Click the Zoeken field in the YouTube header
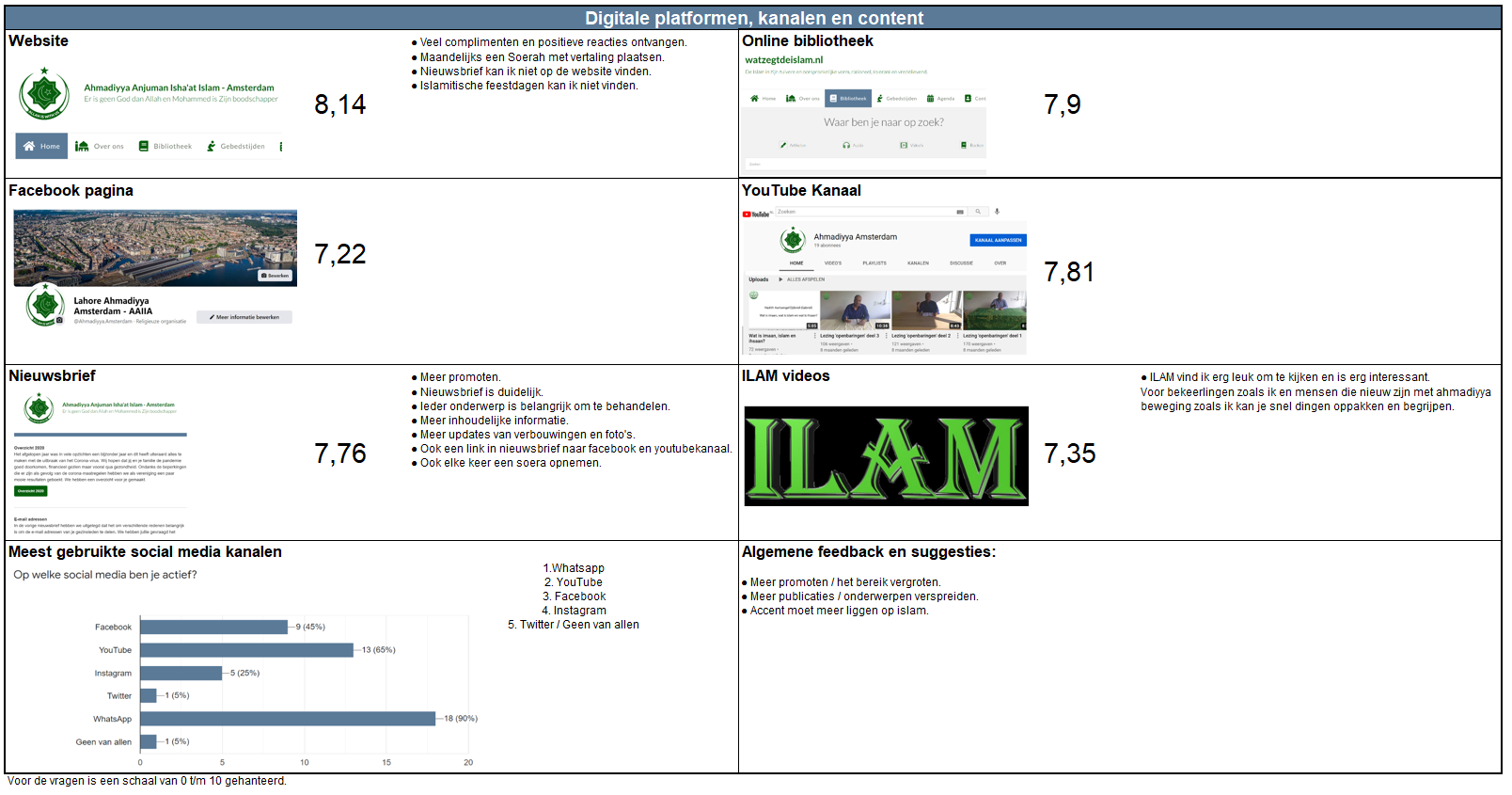1512x795 pixels. [x=871, y=212]
